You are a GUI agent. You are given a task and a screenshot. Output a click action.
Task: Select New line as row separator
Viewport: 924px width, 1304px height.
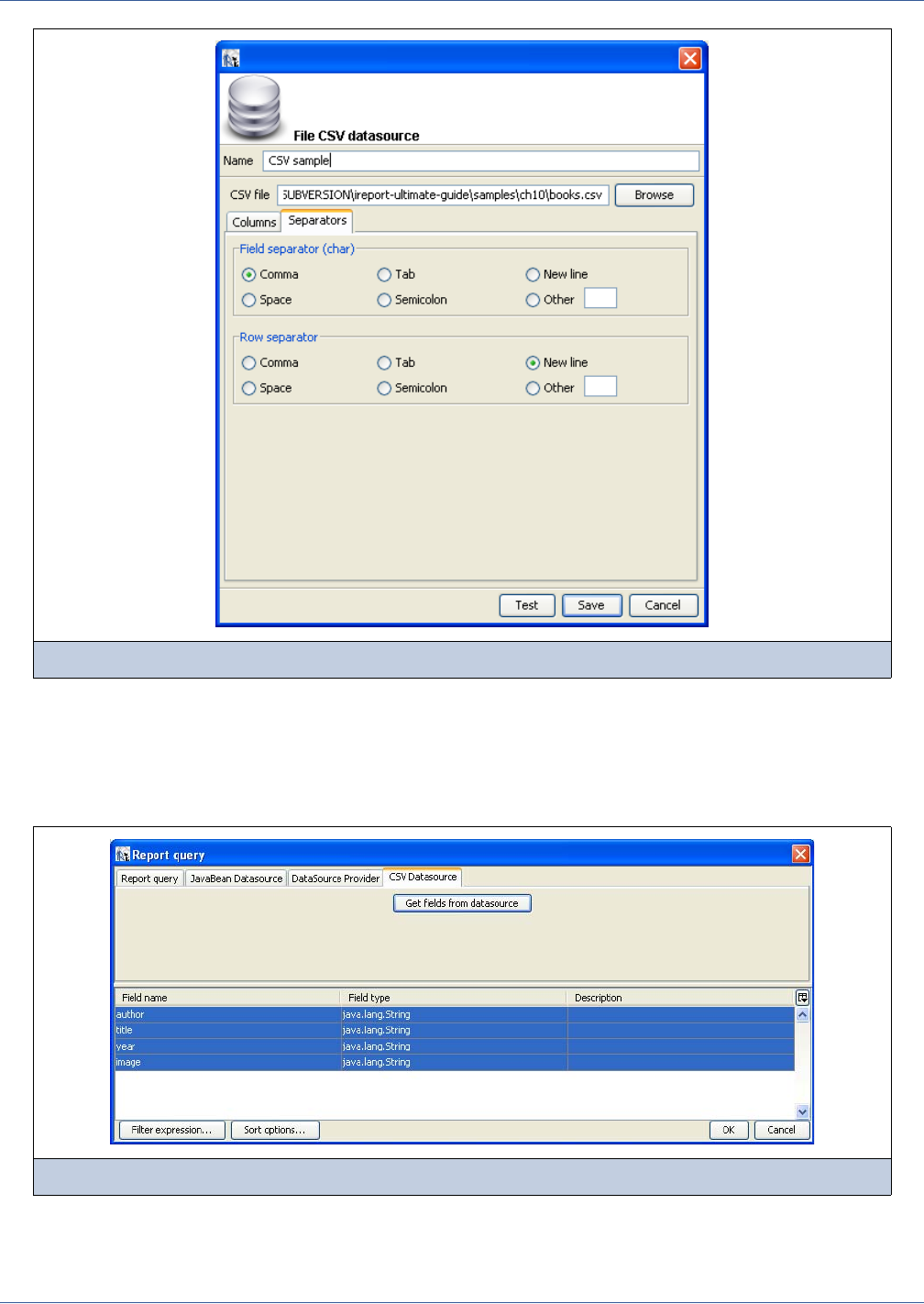coord(557,363)
